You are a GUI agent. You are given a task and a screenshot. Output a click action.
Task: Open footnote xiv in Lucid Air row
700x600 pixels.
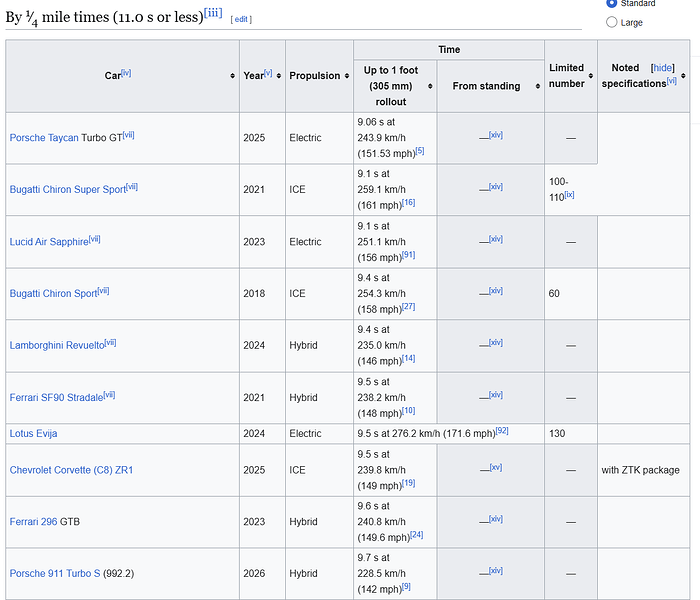tap(496, 239)
